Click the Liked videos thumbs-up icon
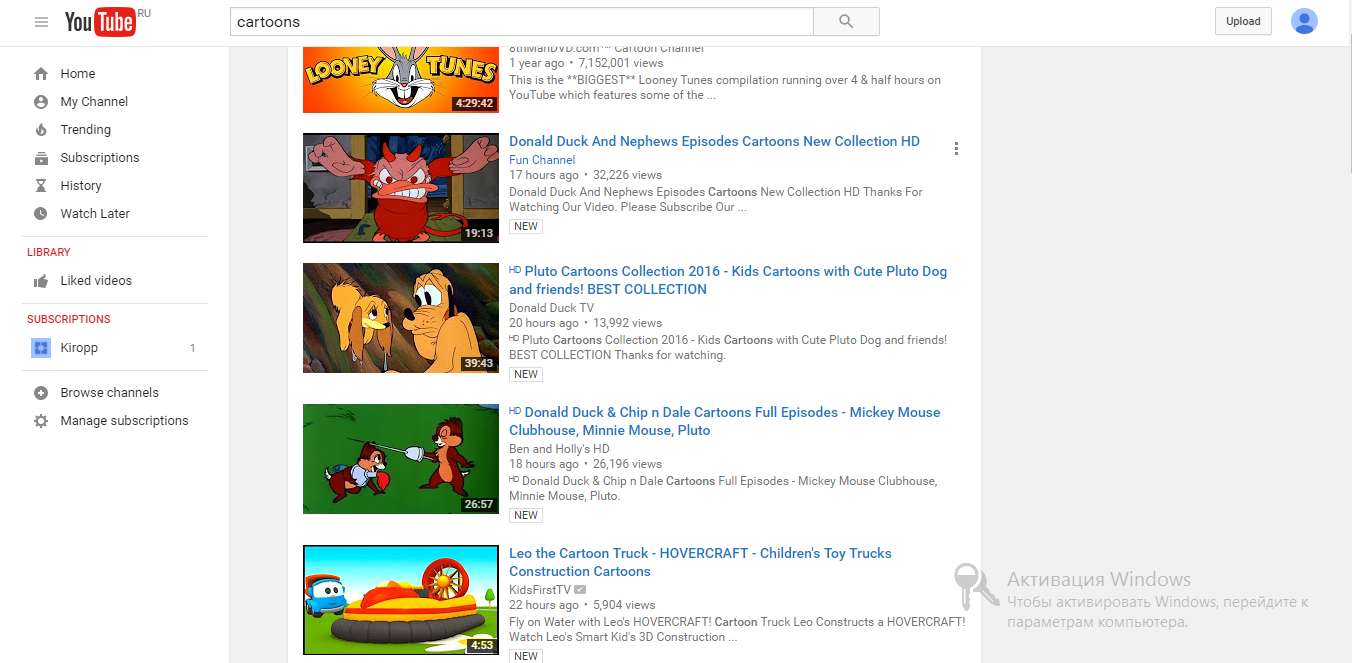 pyautogui.click(x=41, y=281)
